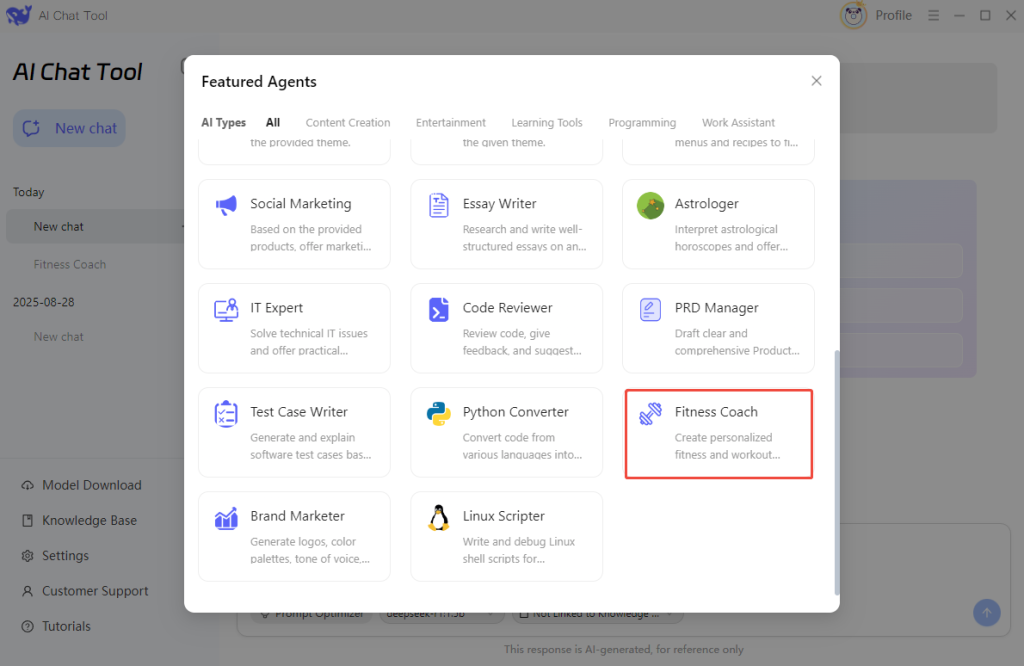1024x666 pixels.
Task: Click the Python Converter logo icon
Action: pyautogui.click(x=438, y=413)
